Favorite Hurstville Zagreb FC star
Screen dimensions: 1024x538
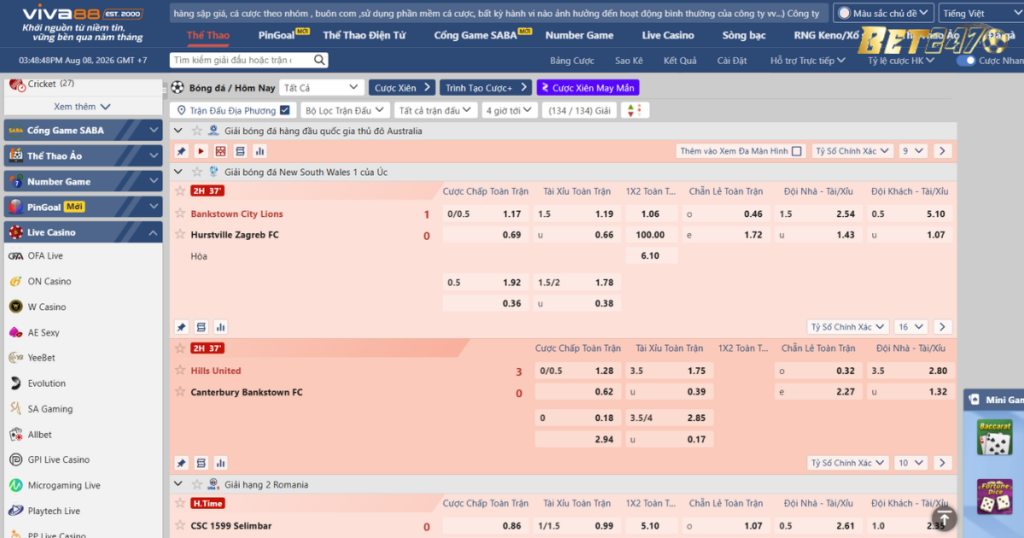click(180, 234)
